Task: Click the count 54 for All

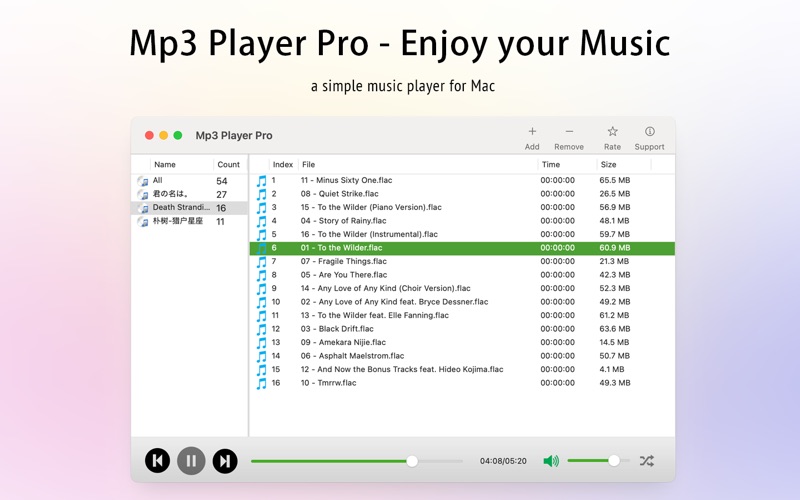Action: [x=221, y=181]
